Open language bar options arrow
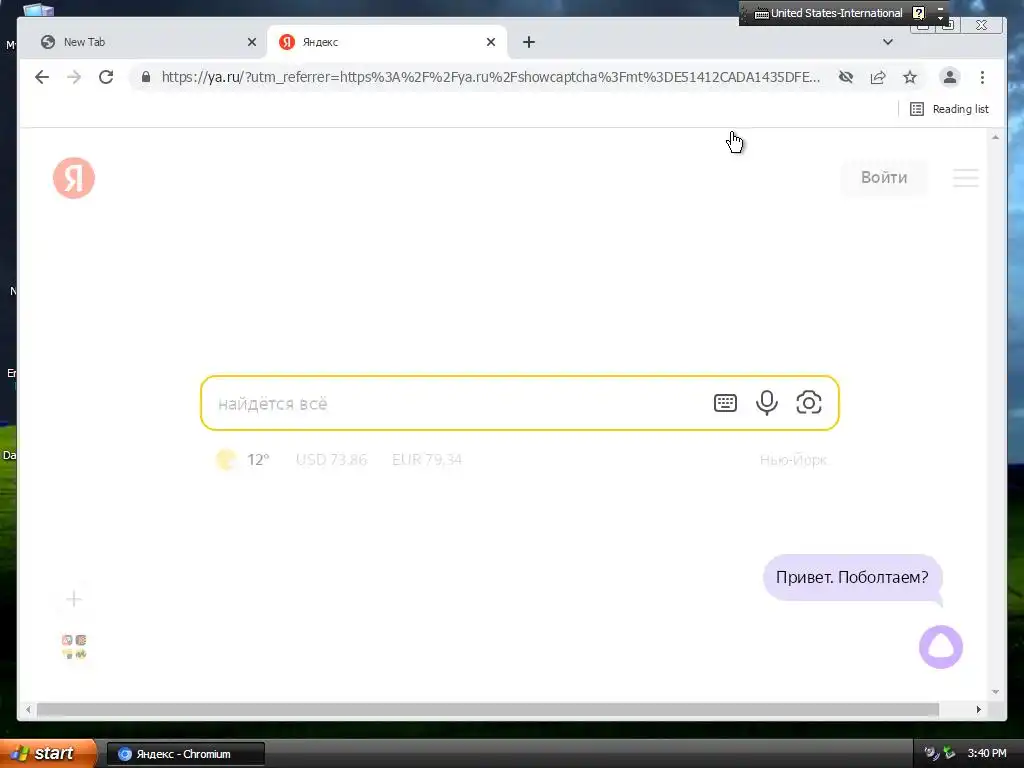This screenshot has width=1024, height=768. point(940,18)
